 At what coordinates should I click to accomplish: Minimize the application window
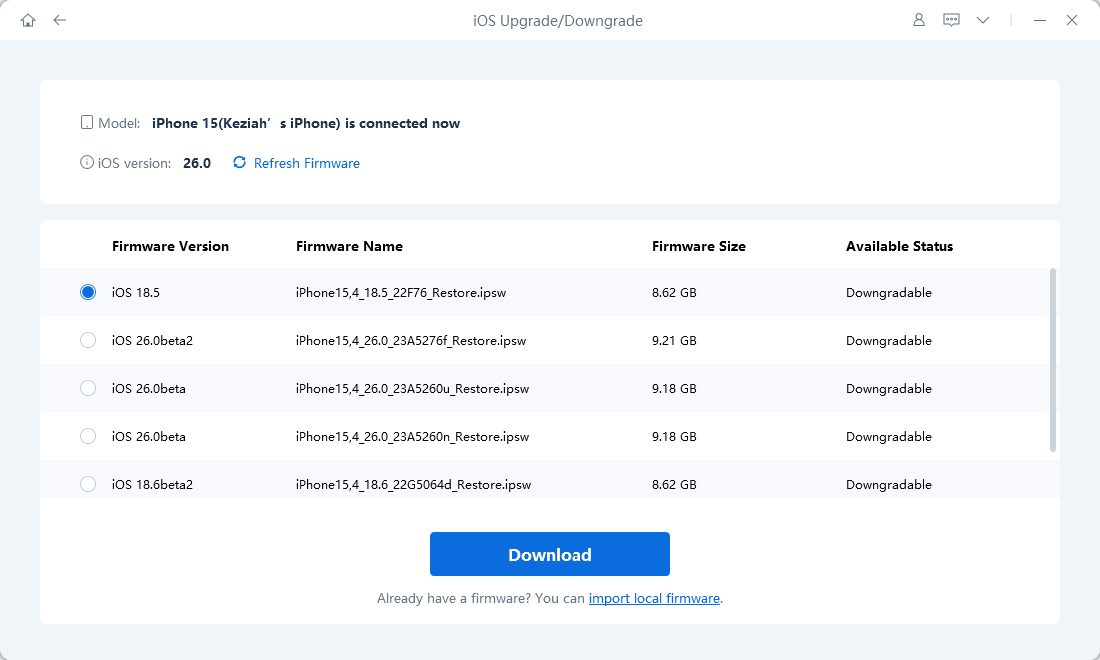tap(1041, 20)
